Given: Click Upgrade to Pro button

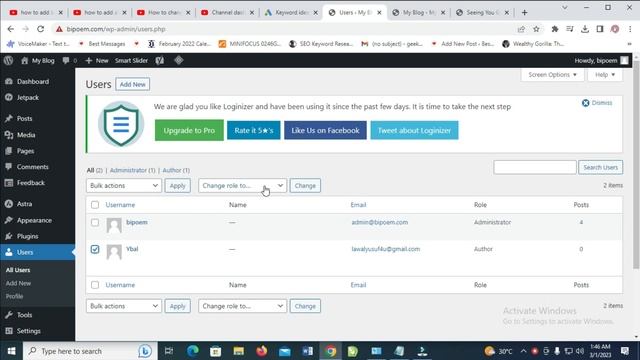Looking at the screenshot, I should (x=189, y=131).
